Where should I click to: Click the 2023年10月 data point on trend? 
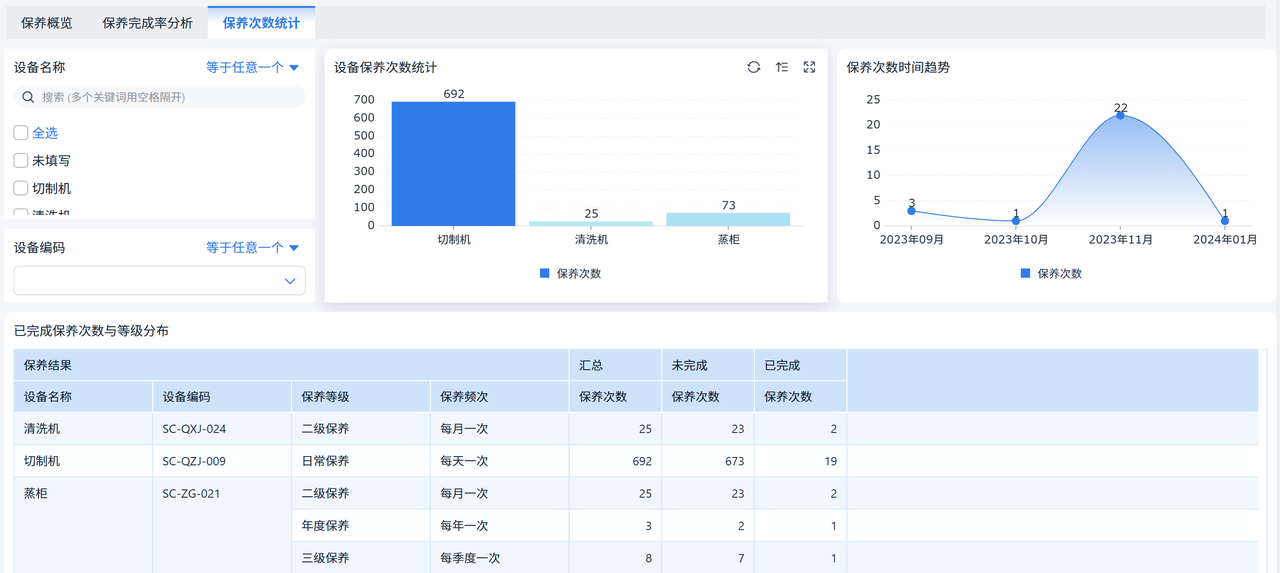pos(1016,221)
